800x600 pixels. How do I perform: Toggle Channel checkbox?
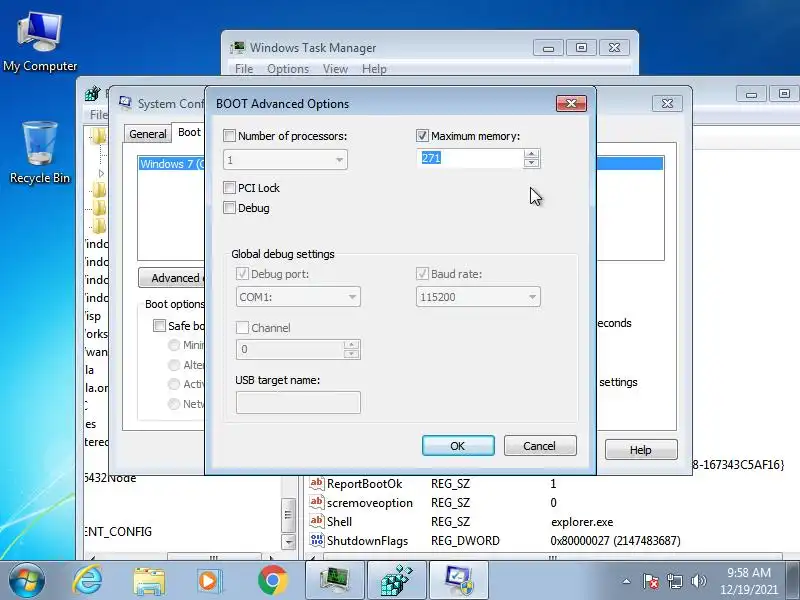[242, 327]
